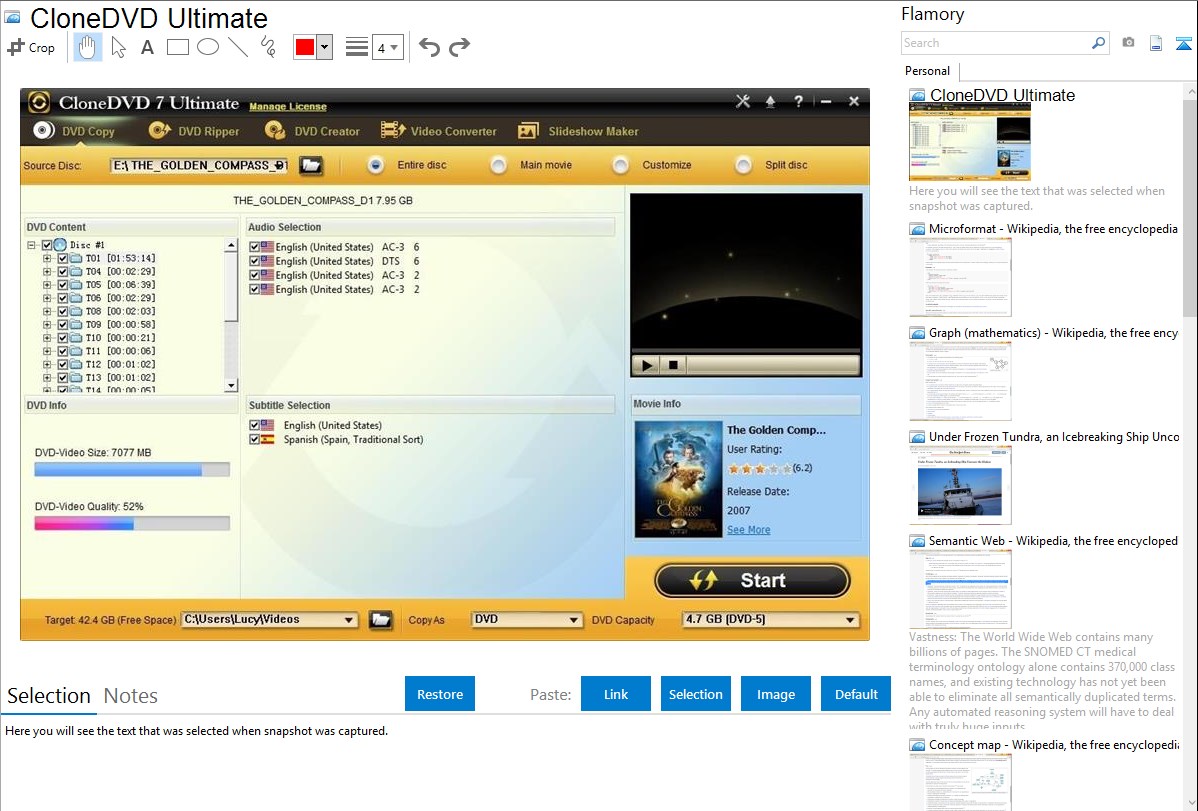The height and width of the screenshot is (811, 1198).
Task: Select the text annotation tool
Action: tap(147, 47)
